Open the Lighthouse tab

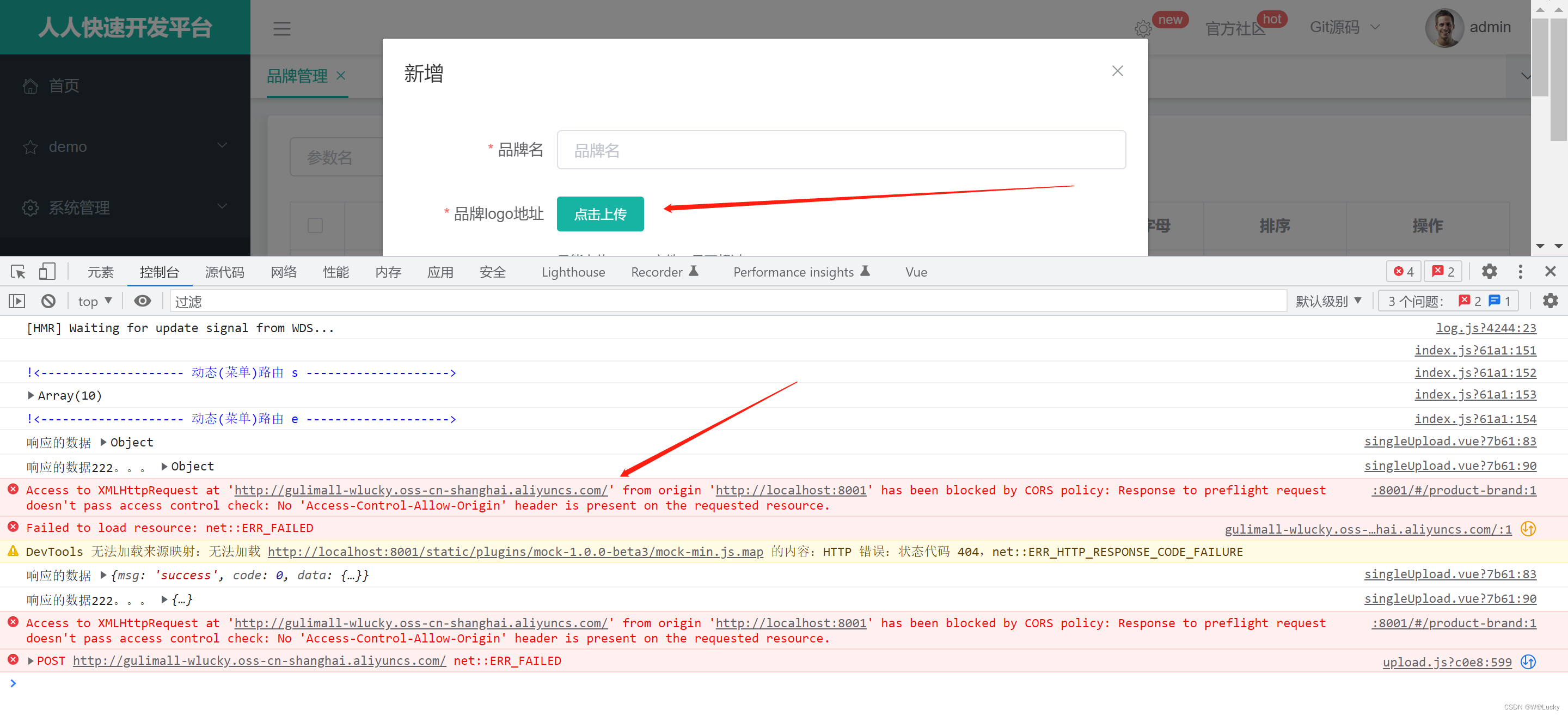click(573, 272)
